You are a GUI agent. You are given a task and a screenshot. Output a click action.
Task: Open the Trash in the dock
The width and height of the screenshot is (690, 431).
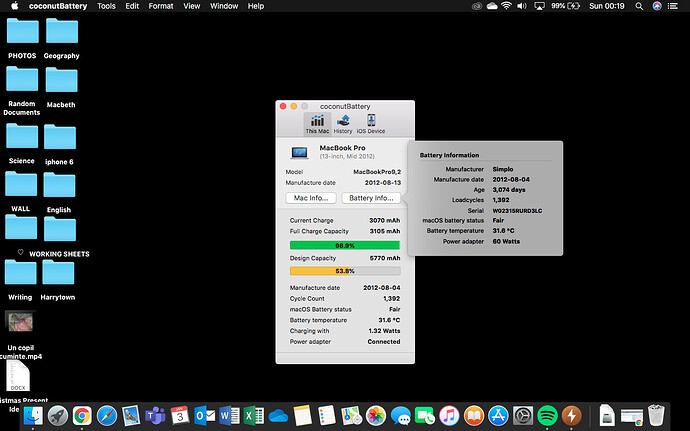pos(656,415)
